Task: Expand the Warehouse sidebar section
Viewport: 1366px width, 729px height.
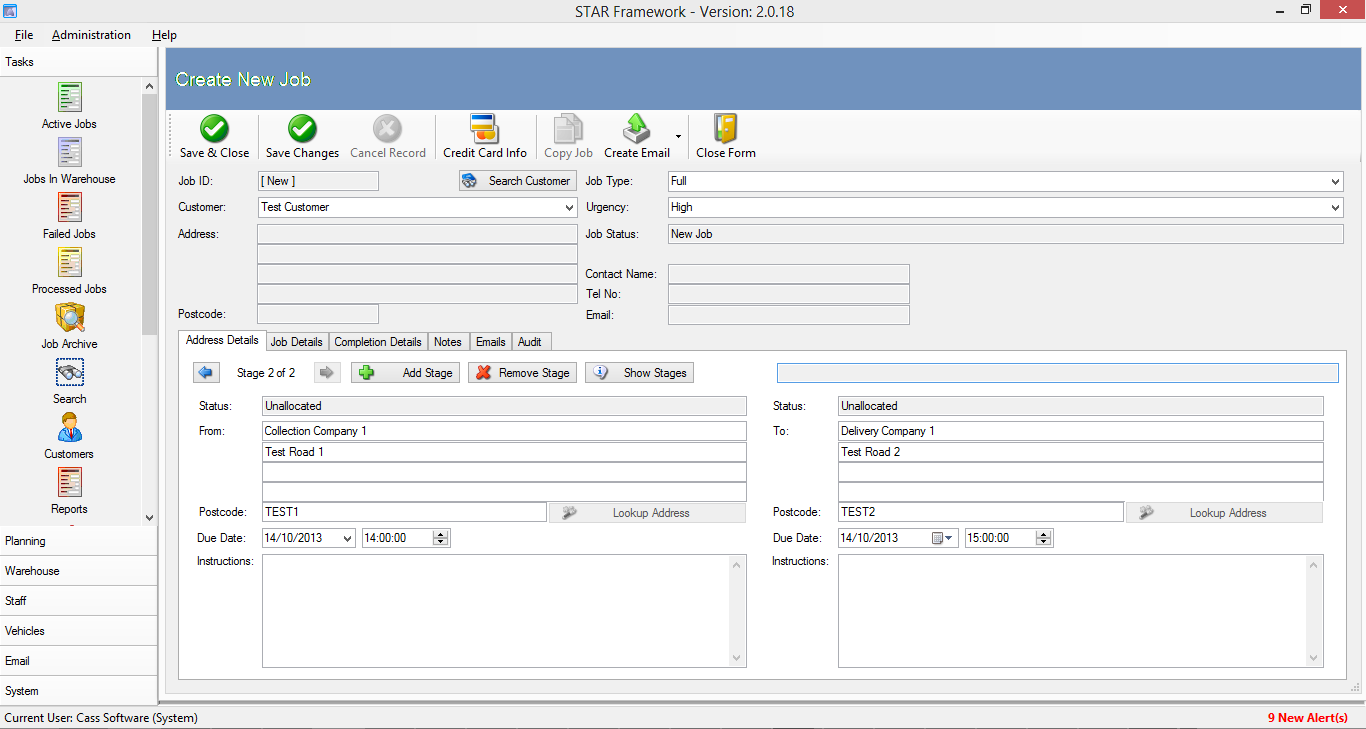Action: tap(78, 571)
